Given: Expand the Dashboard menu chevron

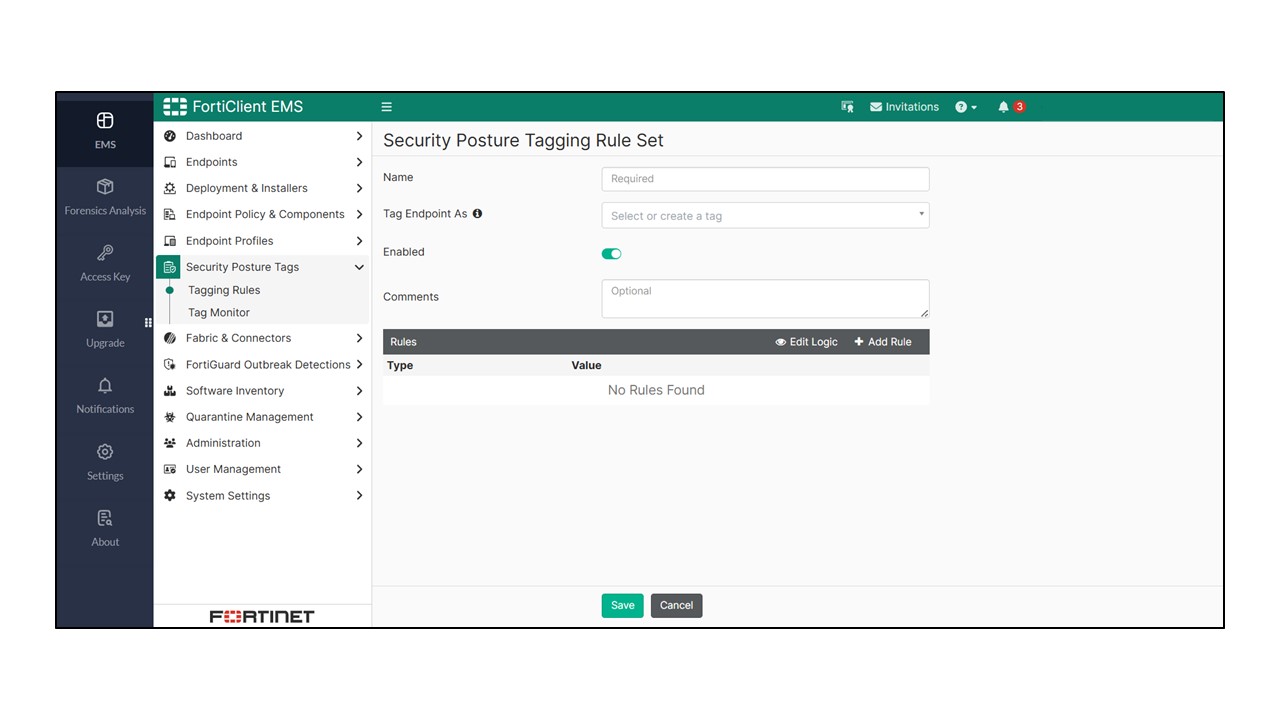Looking at the screenshot, I should [x=359, y=136].
